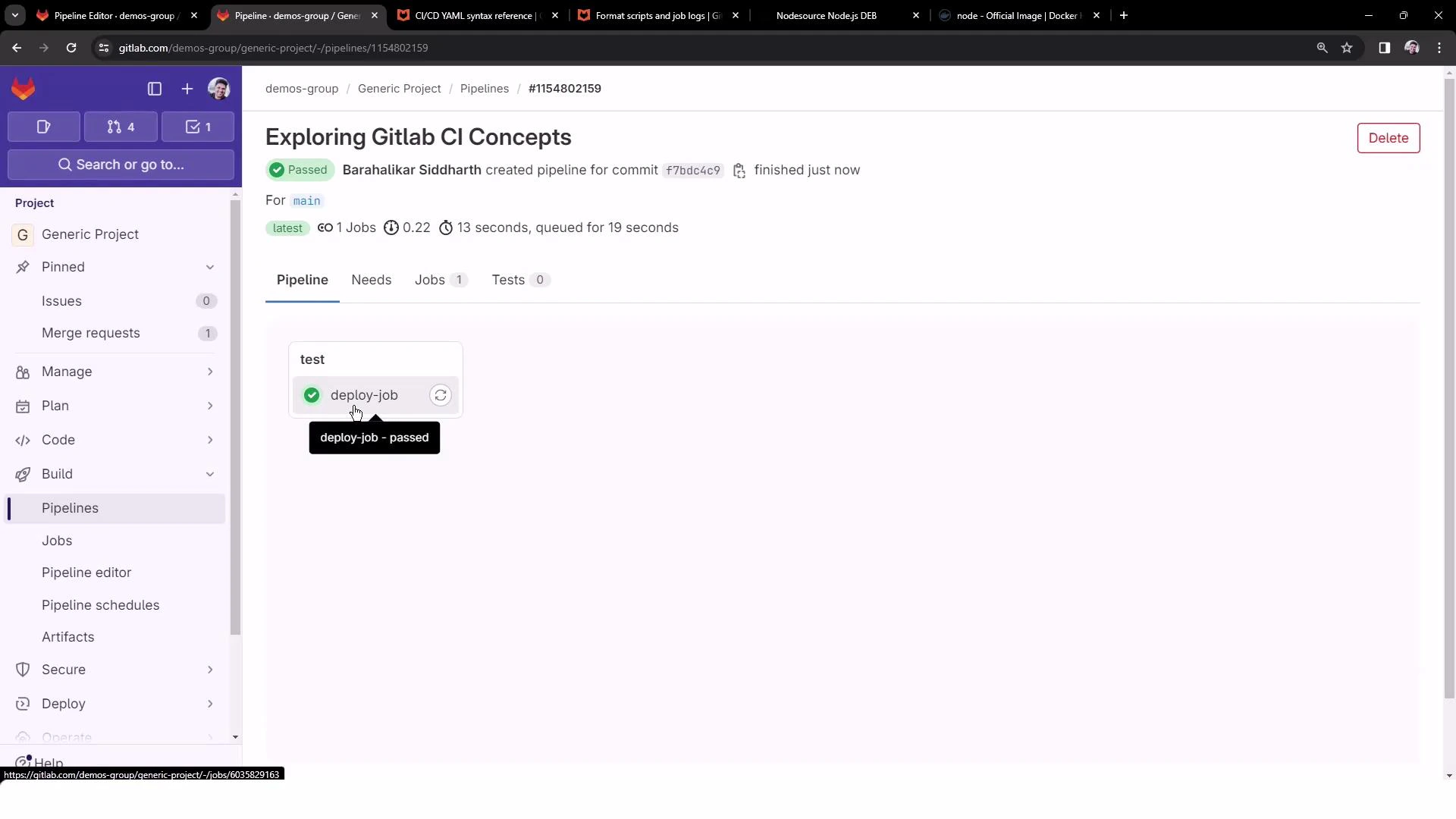Switch to the Tests tab
Screen dimensions: 1456x819
click(520, 280)
